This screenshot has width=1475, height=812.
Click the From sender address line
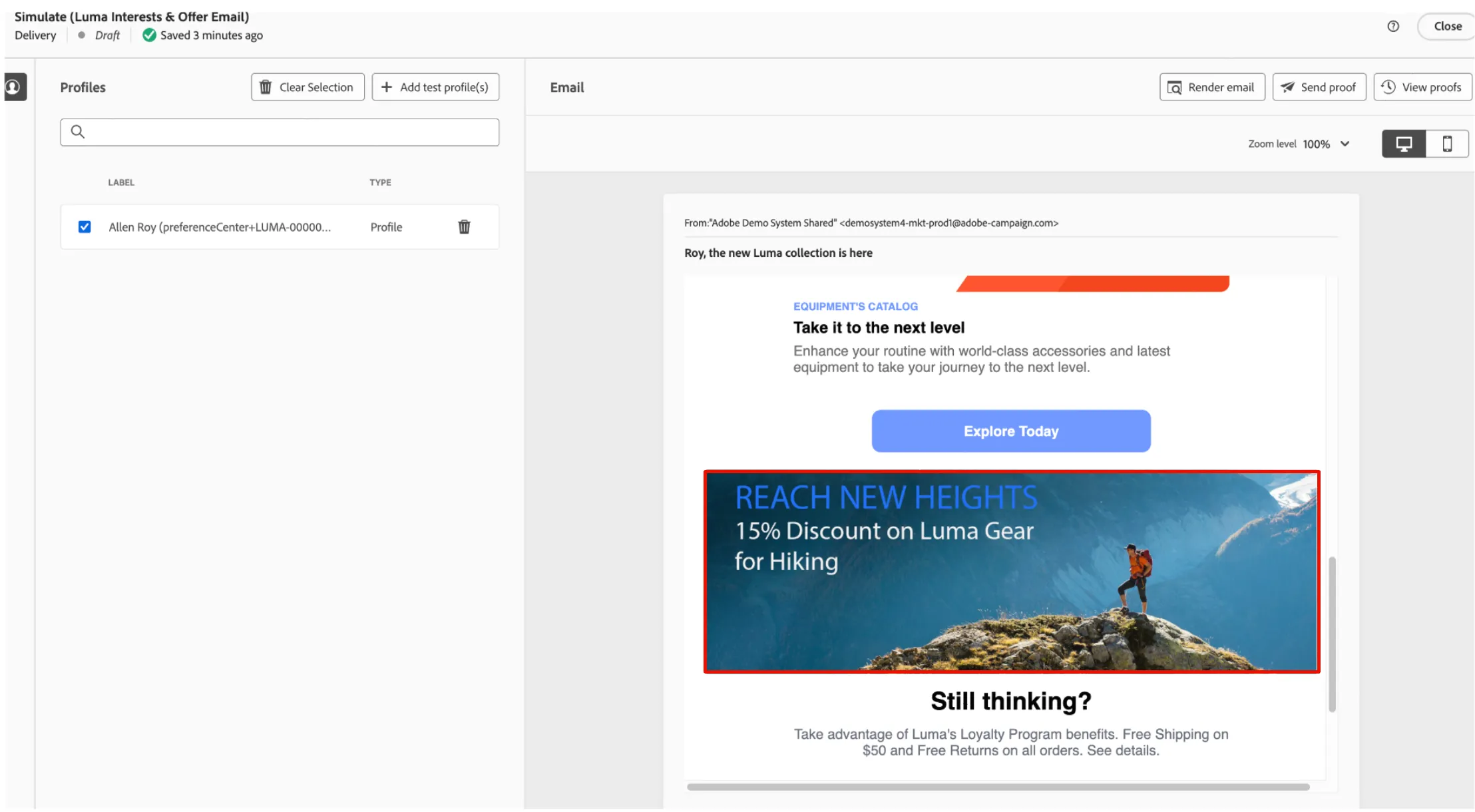(x=871, y=223)
